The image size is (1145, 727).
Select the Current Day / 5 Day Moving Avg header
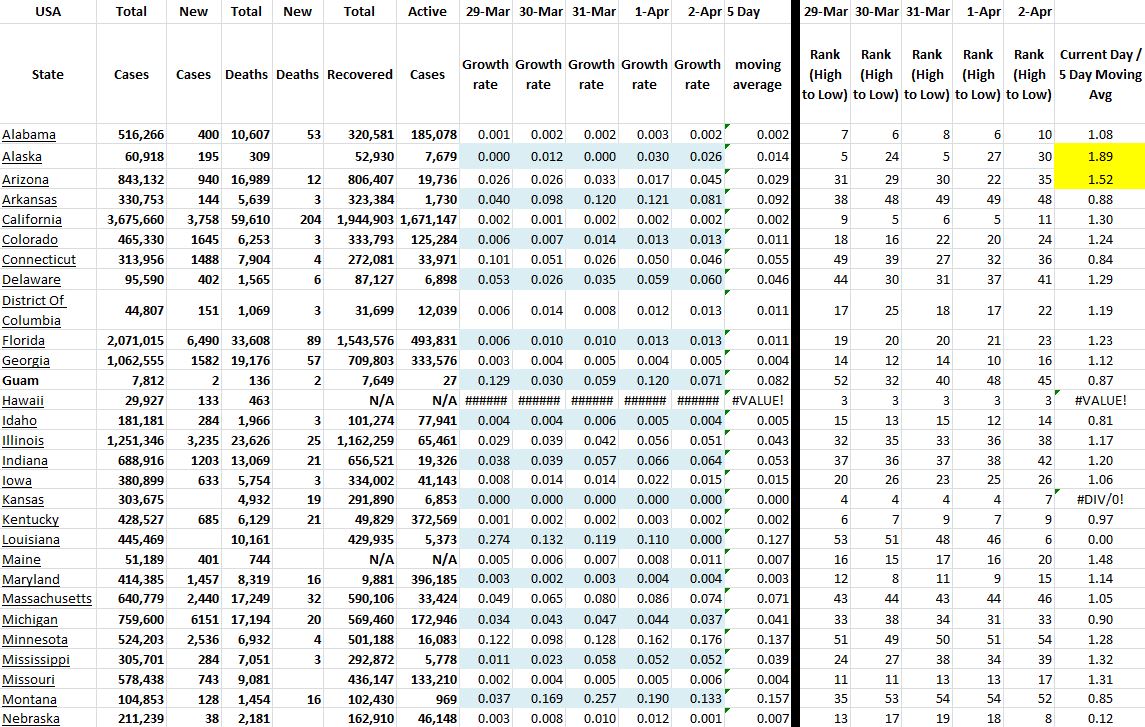tap(1099, 74)
